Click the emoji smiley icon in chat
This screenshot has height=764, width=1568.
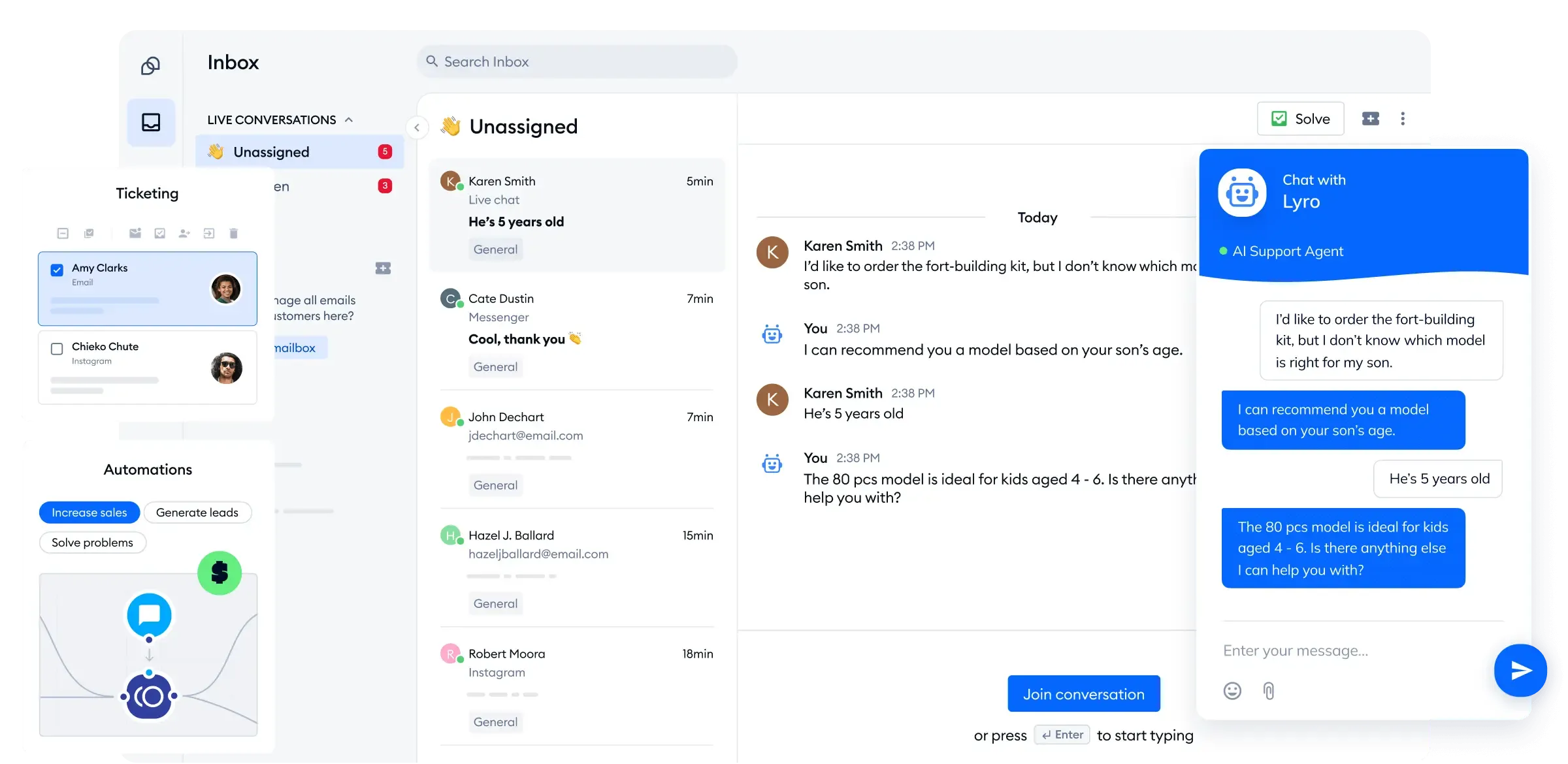coord(1232,690)
